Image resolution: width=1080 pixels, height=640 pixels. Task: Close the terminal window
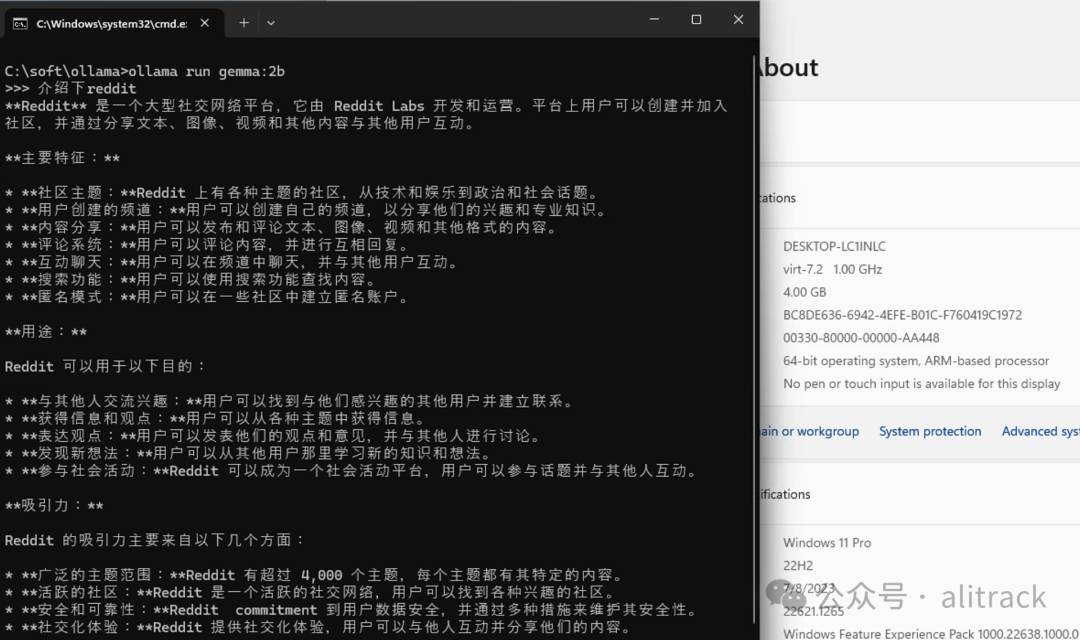pyautogui.click(x=738, y=19)
